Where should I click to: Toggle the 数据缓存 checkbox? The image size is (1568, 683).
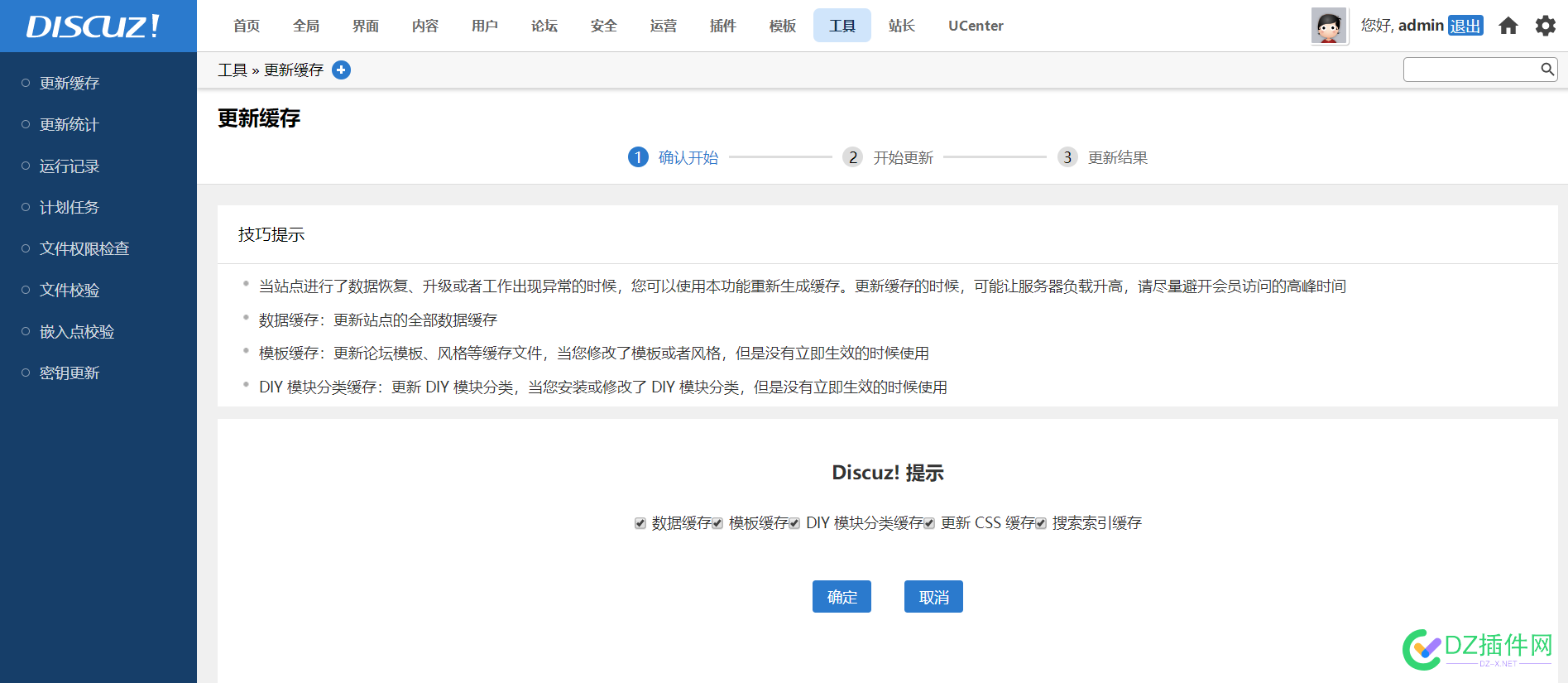[640, 523]
